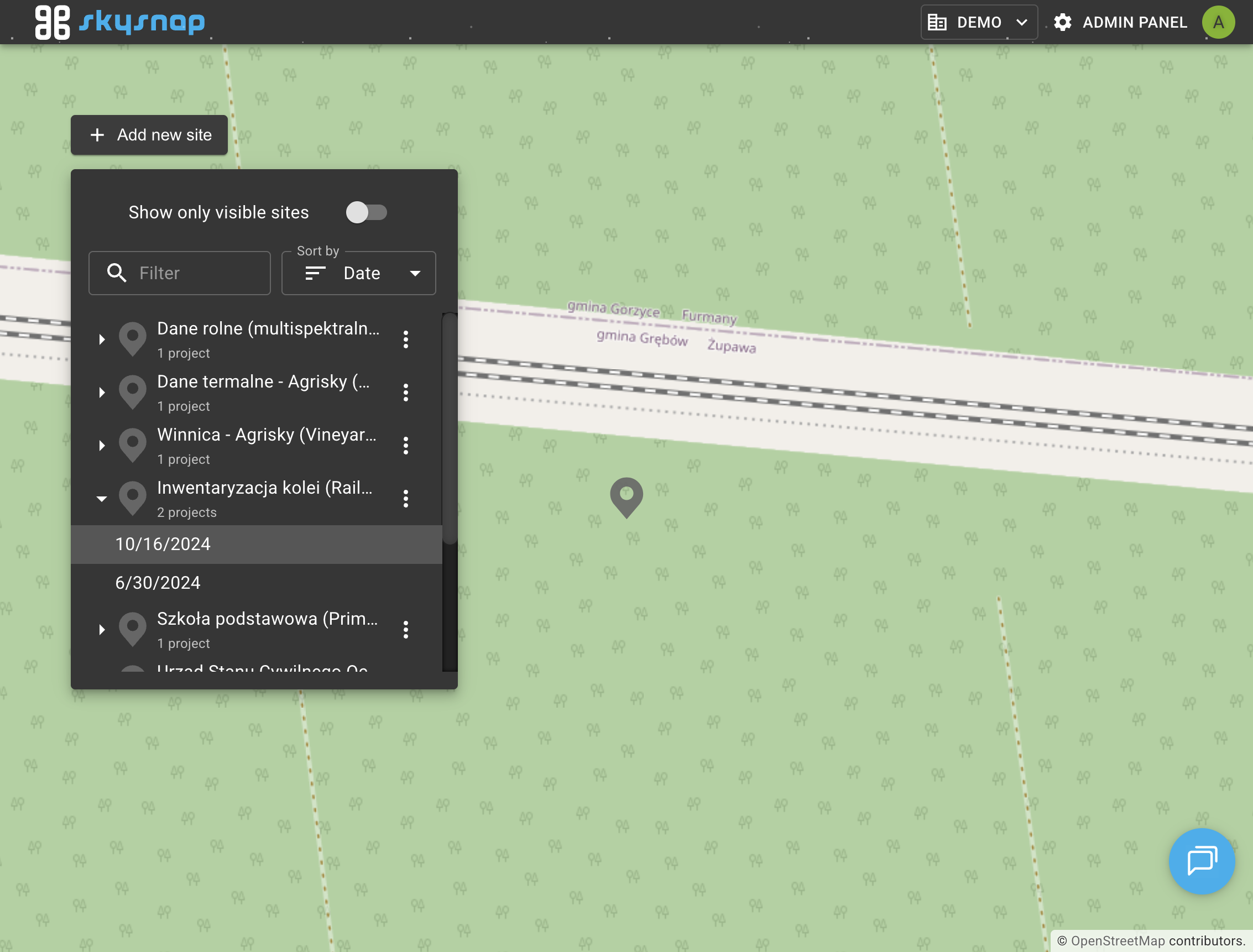Open the Sort by Date dropdown
1253x952 pixels.
click(359, 273)
